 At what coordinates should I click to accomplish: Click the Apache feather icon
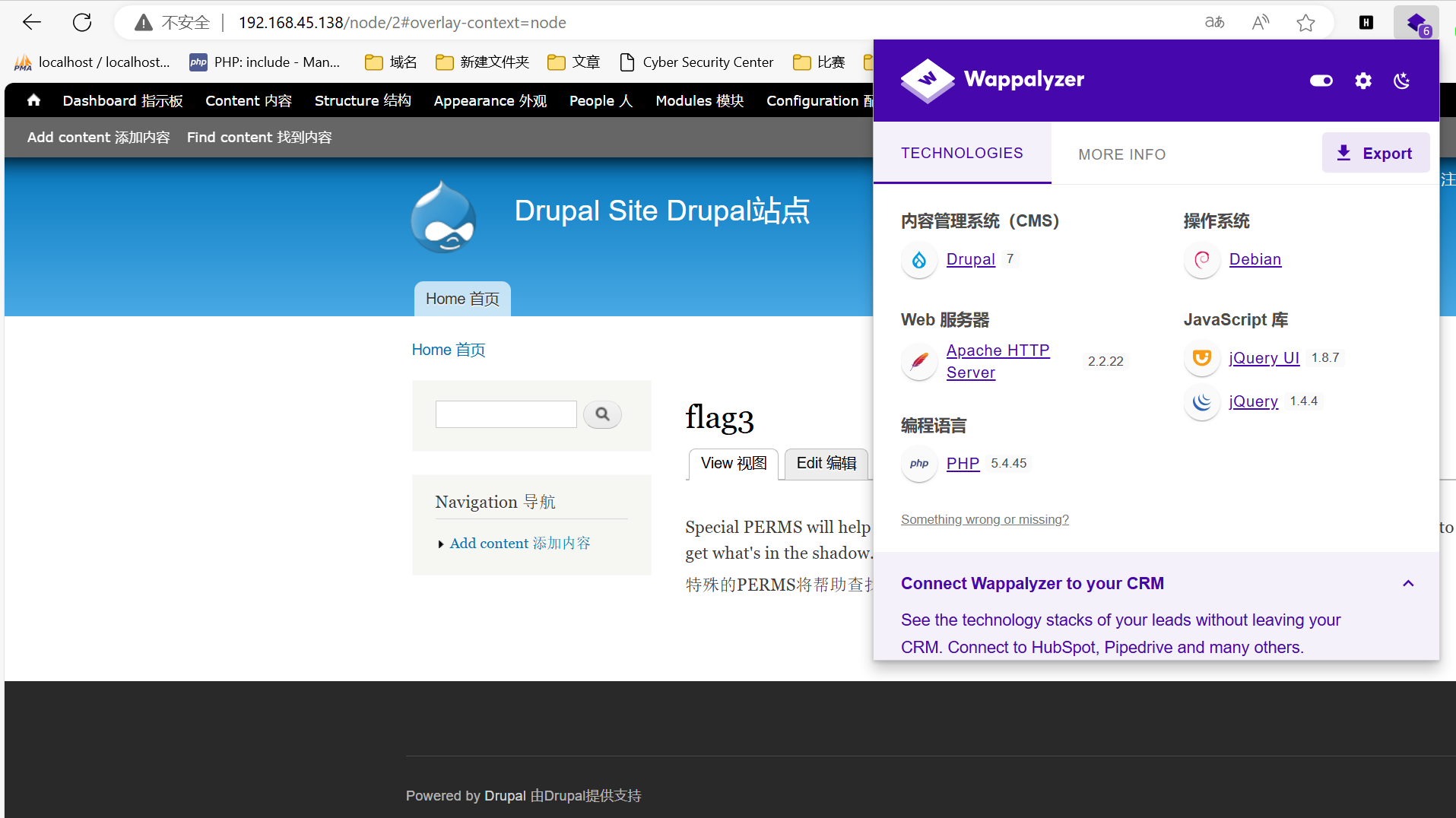point(919,361)
